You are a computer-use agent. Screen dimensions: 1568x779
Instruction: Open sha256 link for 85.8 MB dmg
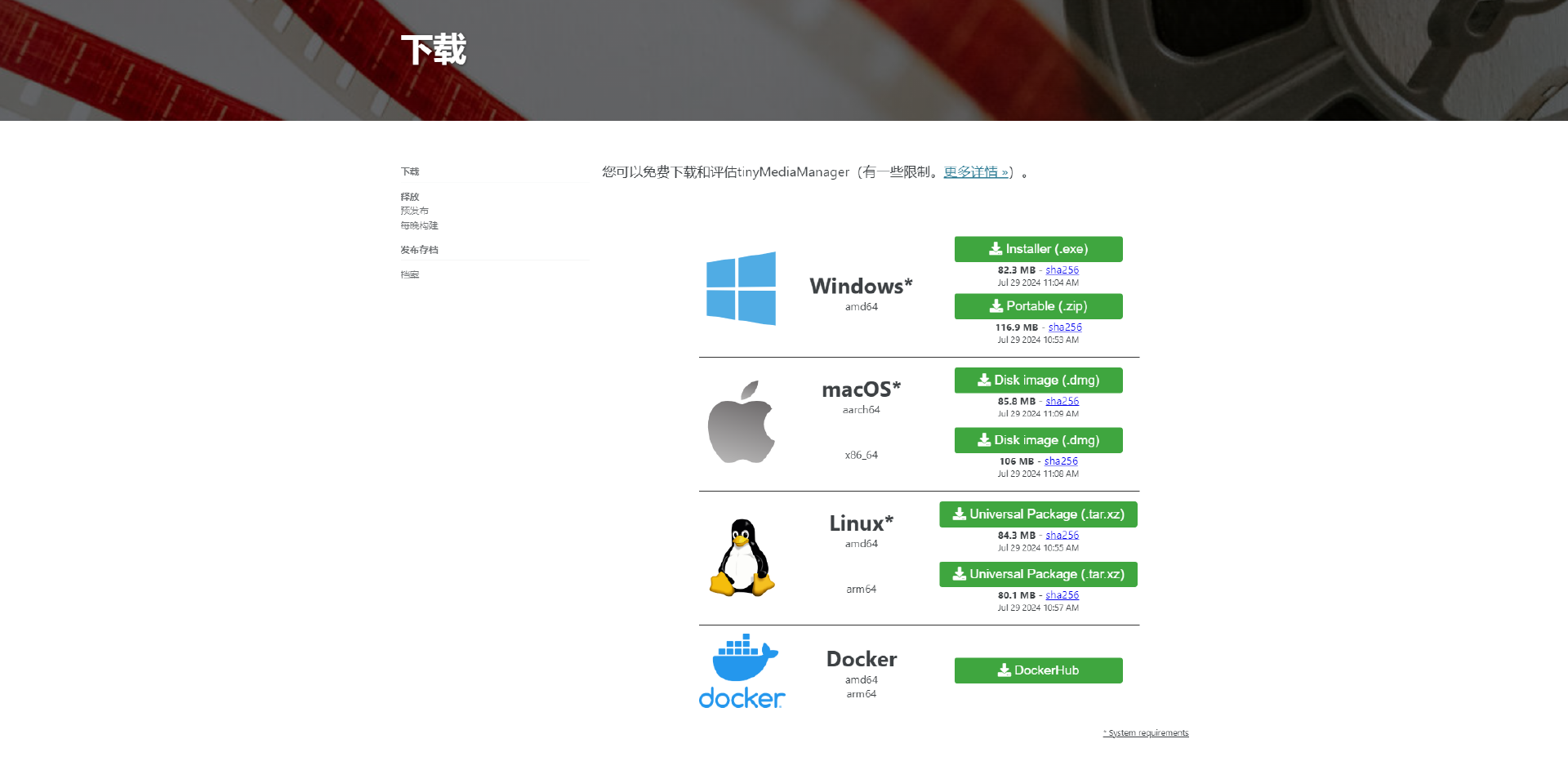click(x=1062, y=402)
